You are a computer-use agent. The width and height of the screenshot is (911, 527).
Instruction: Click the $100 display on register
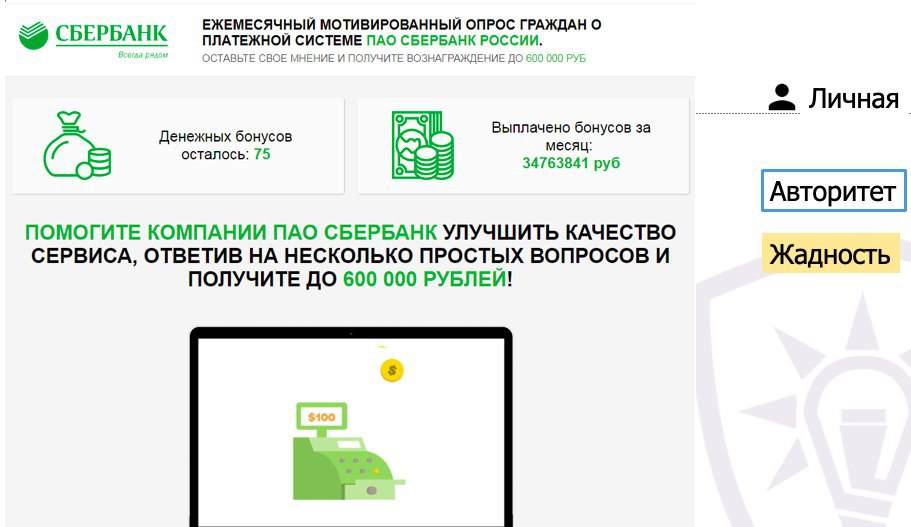(321, 417)
